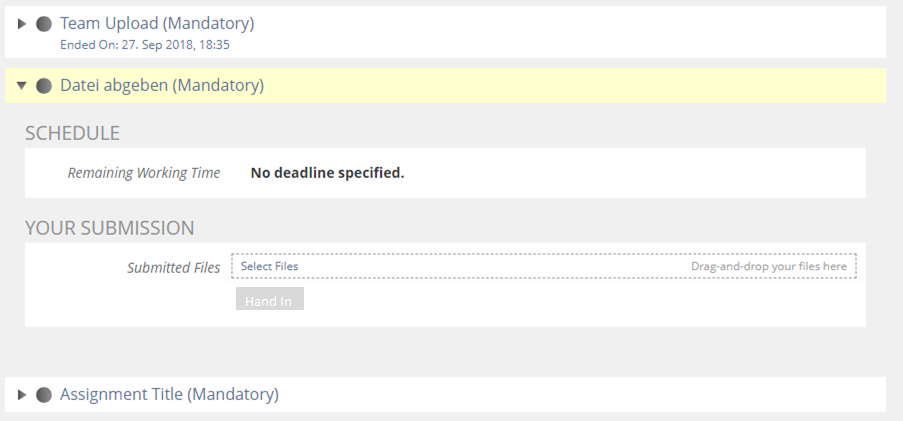Click the status circle beside Datei abgeben

pos(43,86)
